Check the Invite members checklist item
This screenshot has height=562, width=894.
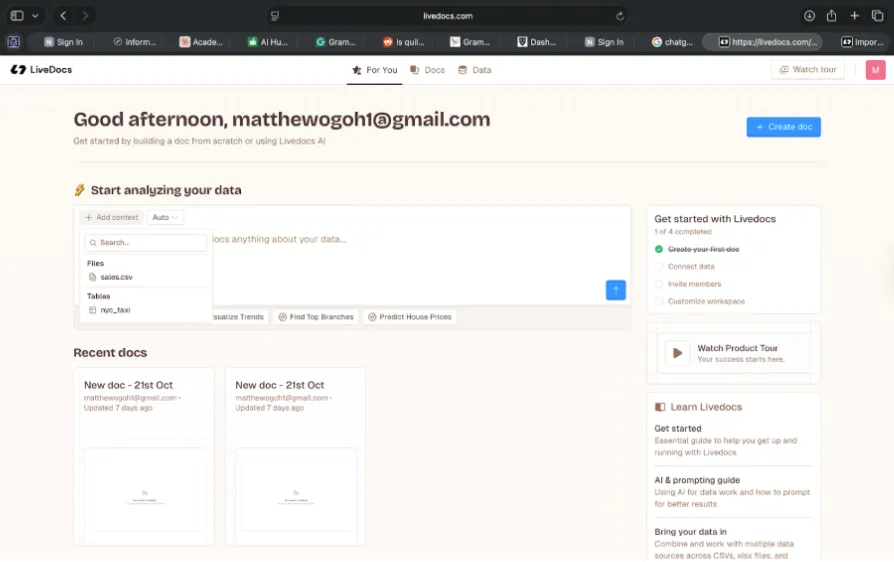[659, 284]
